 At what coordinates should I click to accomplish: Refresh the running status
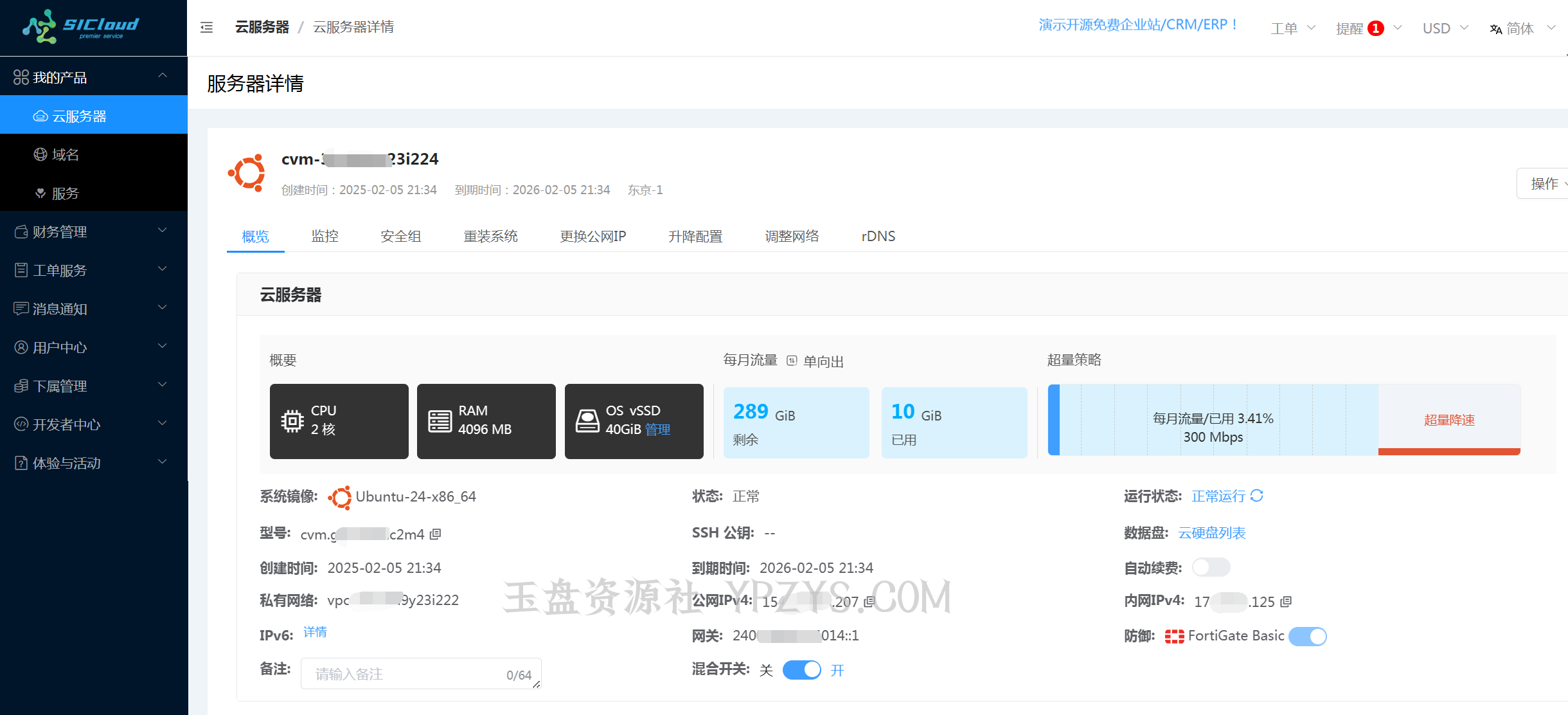(1257, 496)
